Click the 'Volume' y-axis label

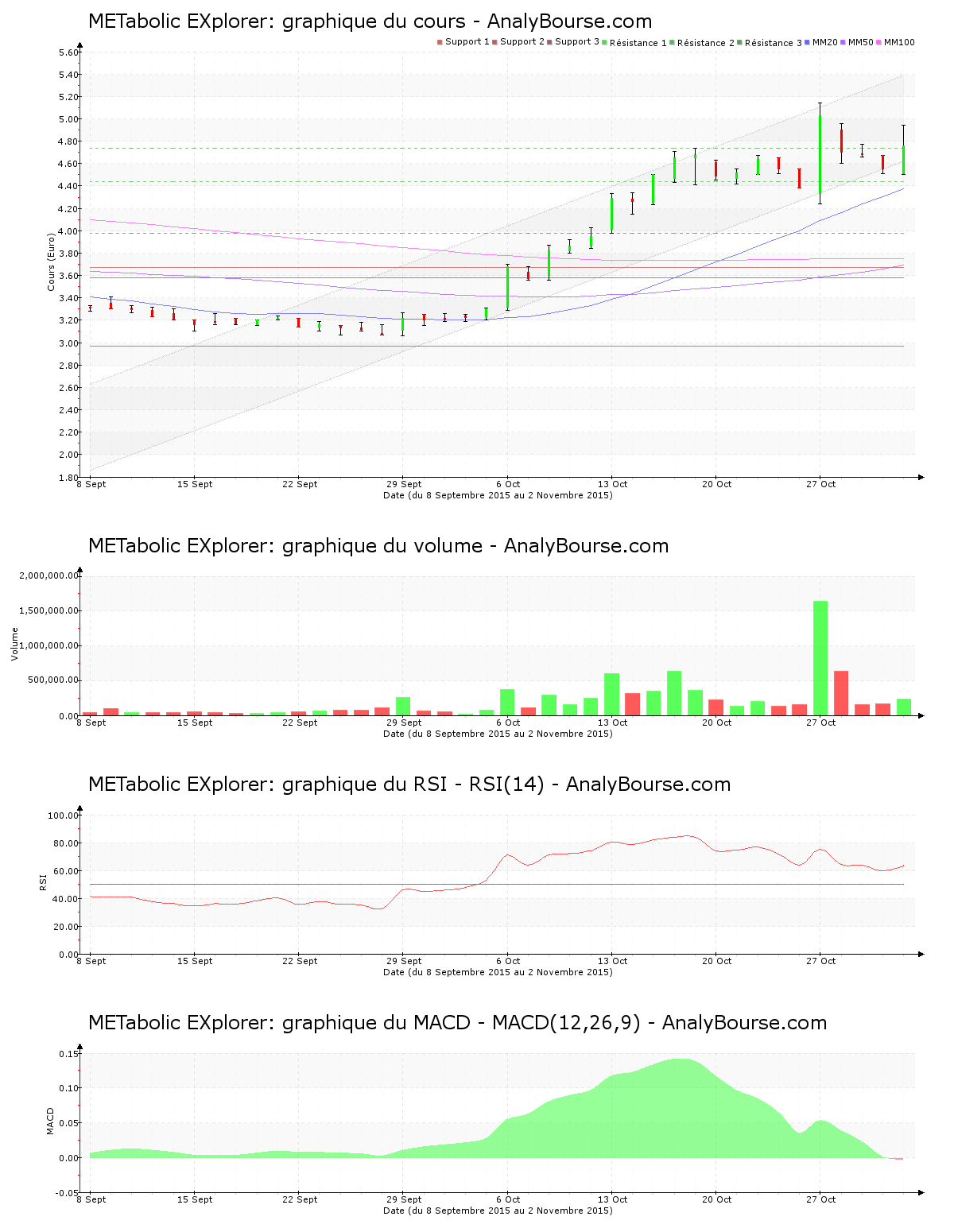click(15, 644)
